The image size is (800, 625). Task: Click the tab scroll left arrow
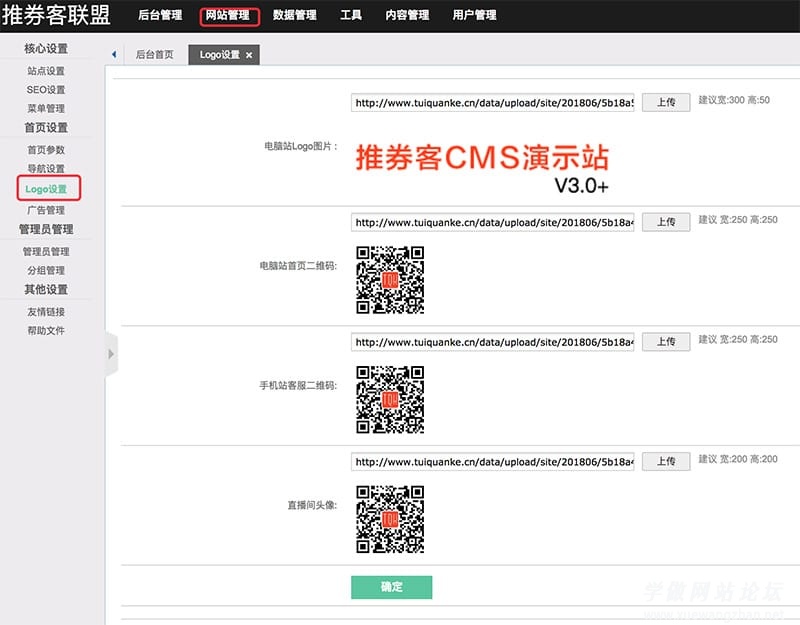pos(113,55)
